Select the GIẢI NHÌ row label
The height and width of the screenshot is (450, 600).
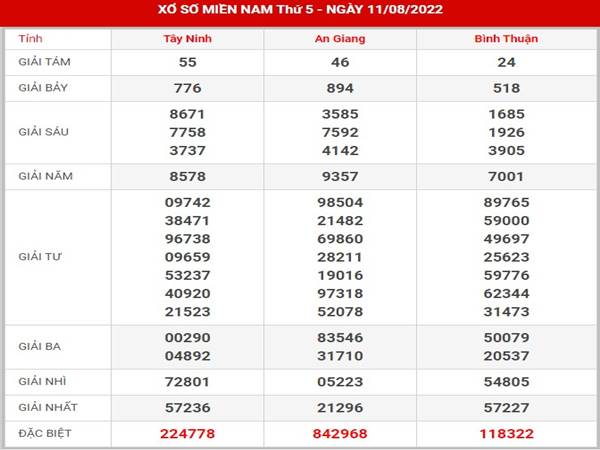[42, 382]
